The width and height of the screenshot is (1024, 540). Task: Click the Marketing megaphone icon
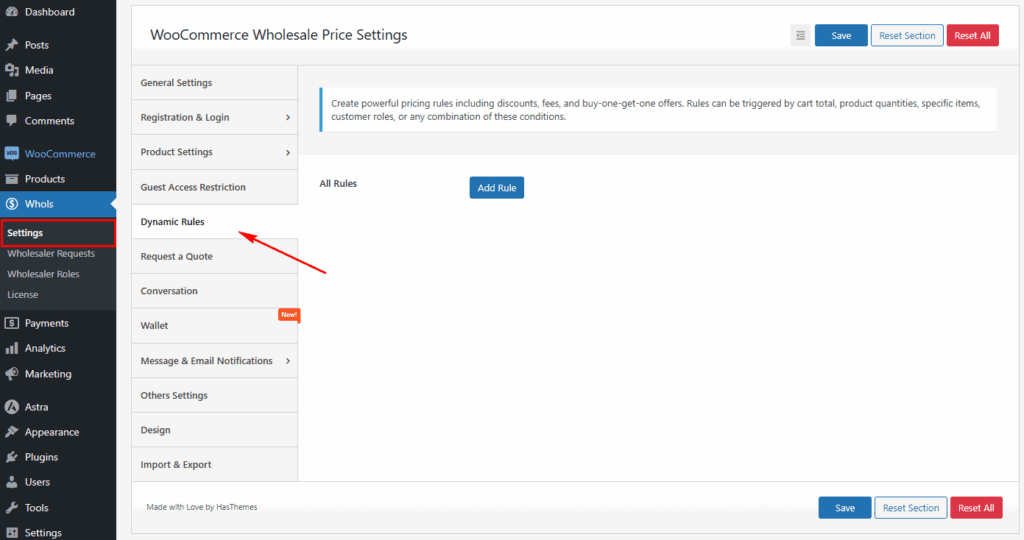pyautogui.click(x=12, y=373)
